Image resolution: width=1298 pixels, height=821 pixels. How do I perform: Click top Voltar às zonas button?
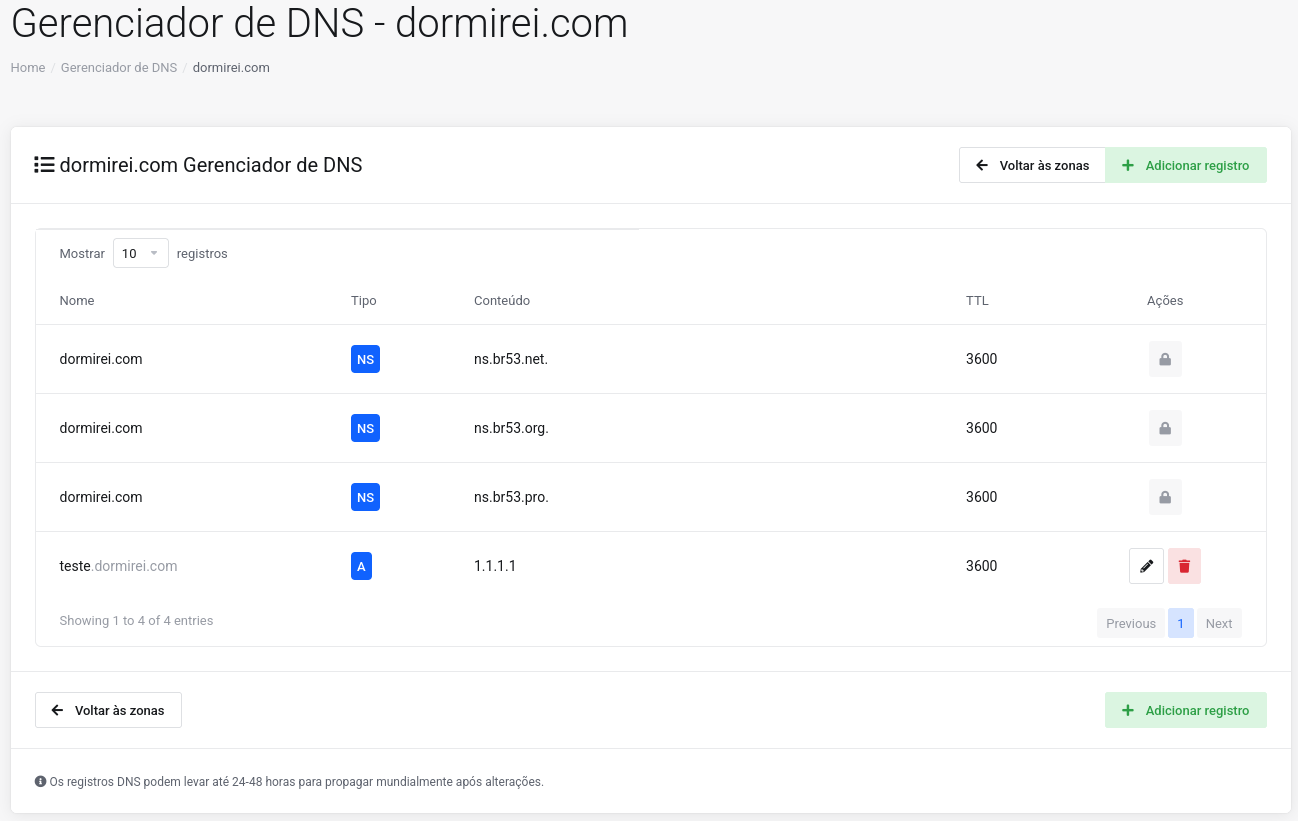[1032, 165]
